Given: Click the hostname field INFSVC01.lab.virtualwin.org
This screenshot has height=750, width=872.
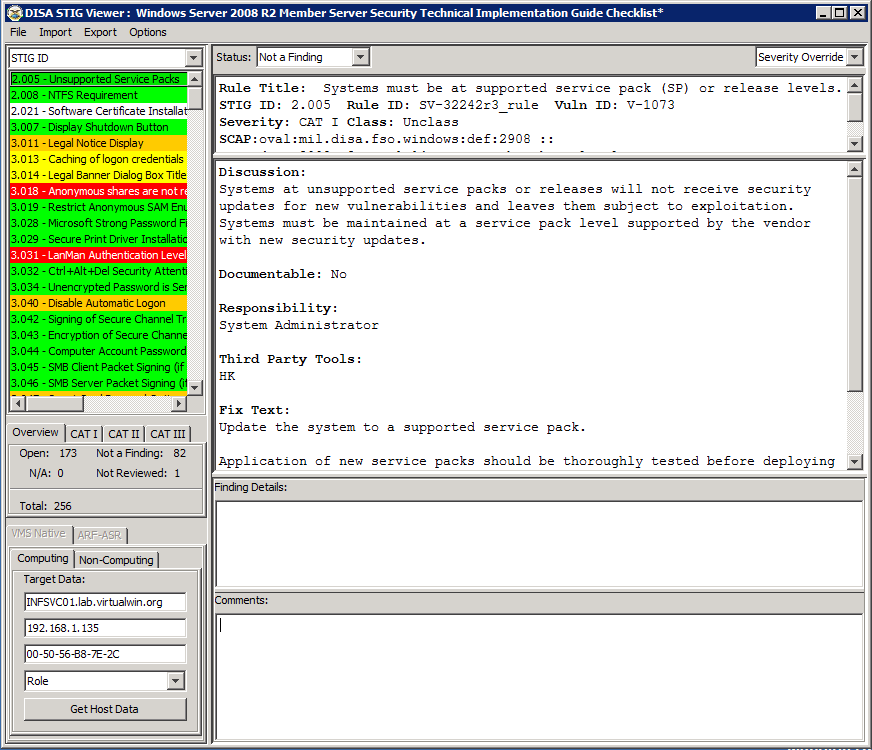Looking at the screenshot, I should 105,602.
